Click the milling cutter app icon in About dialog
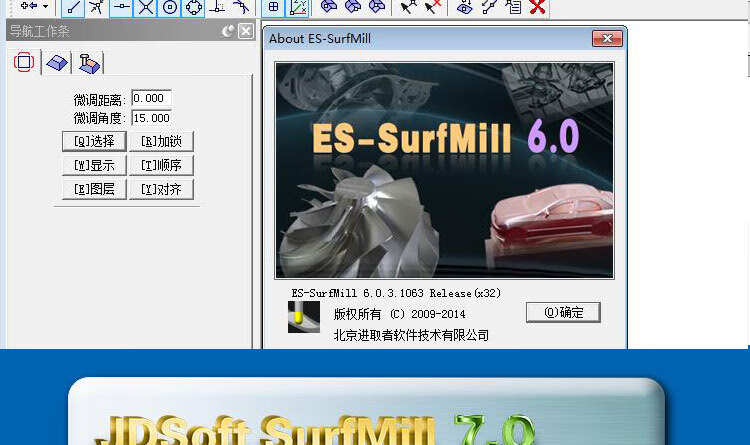750x445 pixels. [x=304, y=317]
